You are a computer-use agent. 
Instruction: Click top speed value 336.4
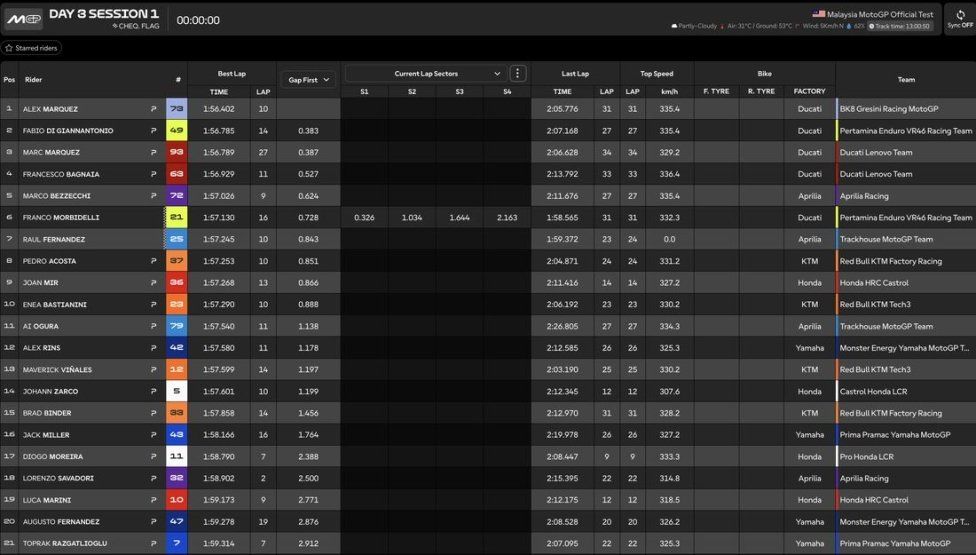click(670, 174)
